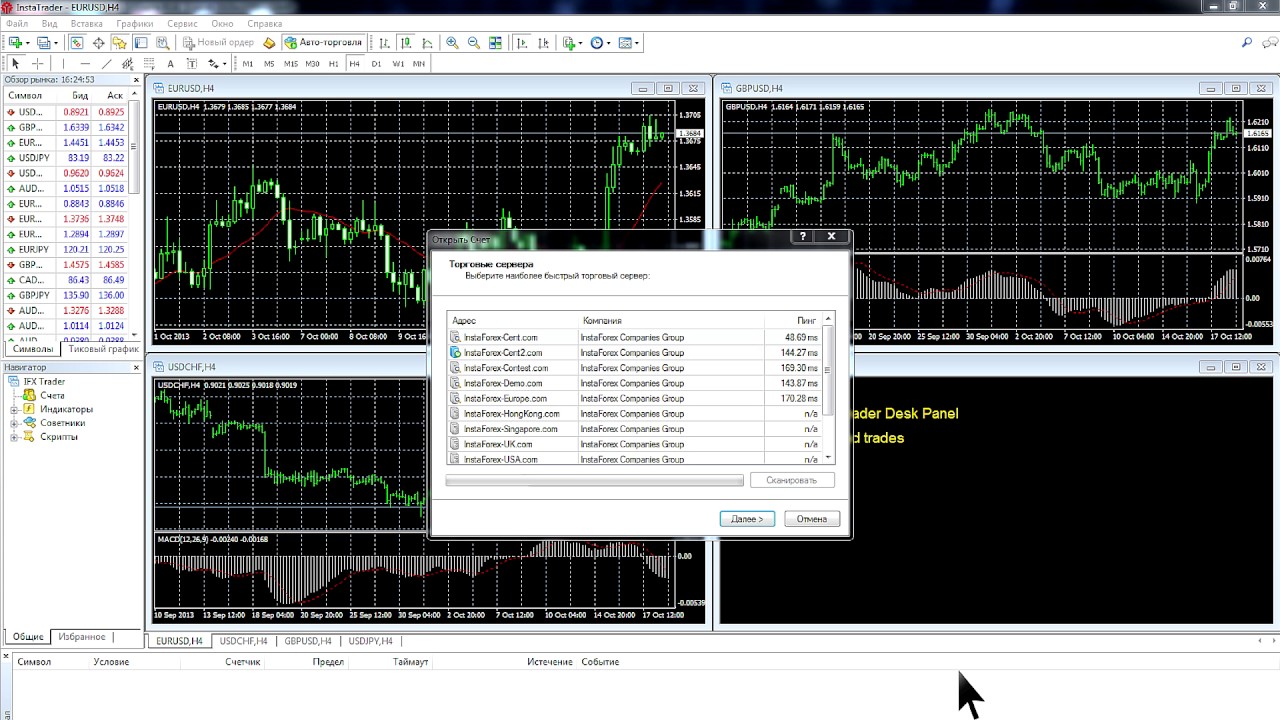The width and height of the screenshot is (1280, 720).
Task: Draw a vertical line tool
Action: (63, 64)
